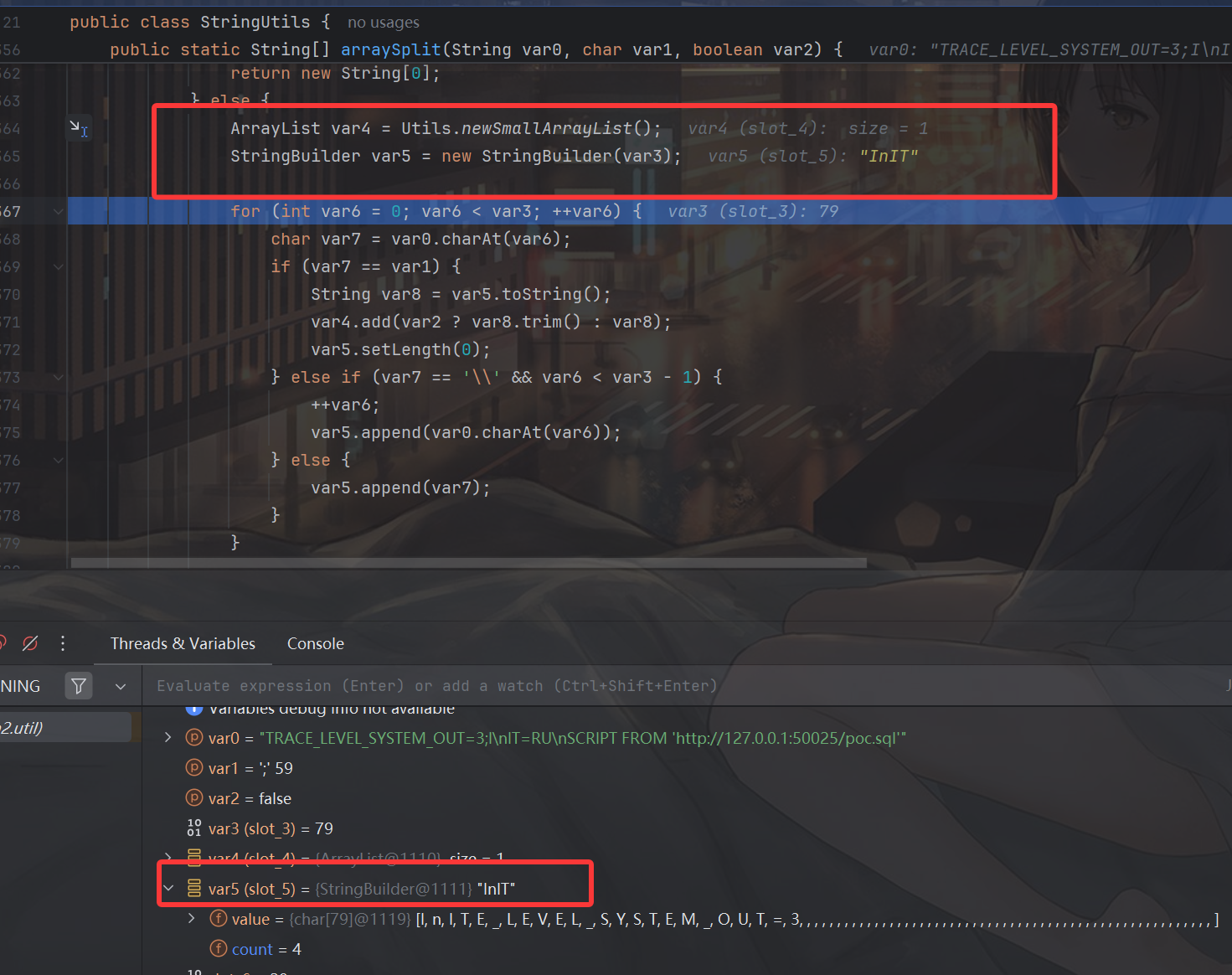1232x975 pixels.
Task: Click the Run to Cursor gutter icon
Action: pos(79,127)
